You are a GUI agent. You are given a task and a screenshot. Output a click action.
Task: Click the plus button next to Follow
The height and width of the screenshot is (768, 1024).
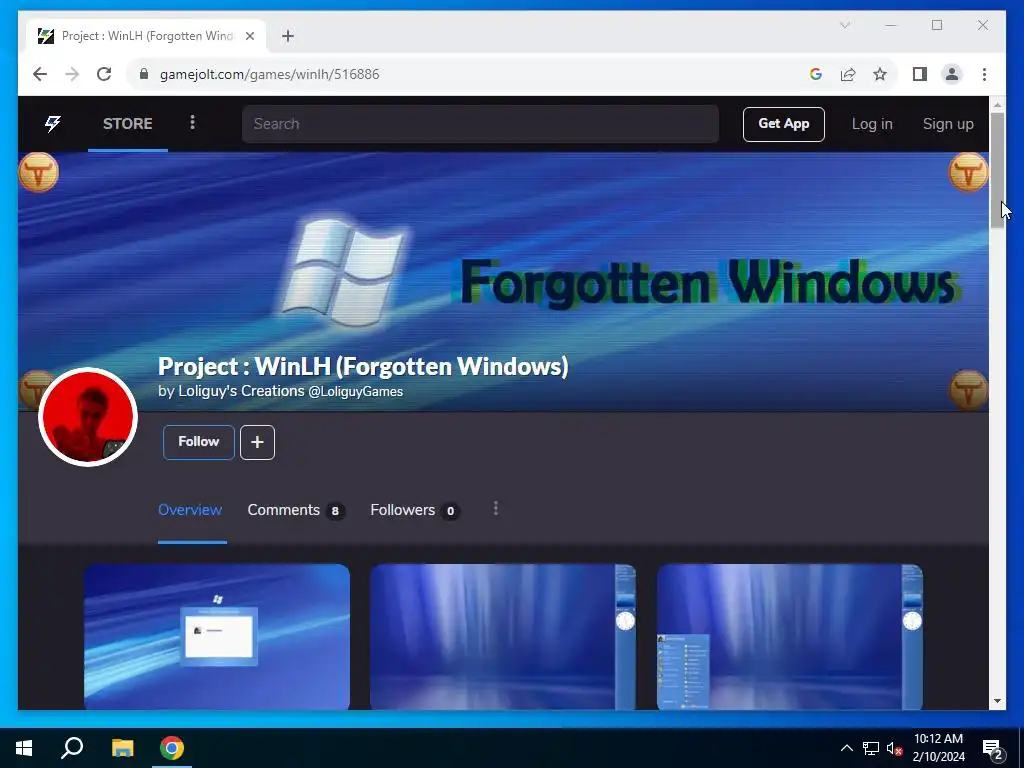coord(257,442)
